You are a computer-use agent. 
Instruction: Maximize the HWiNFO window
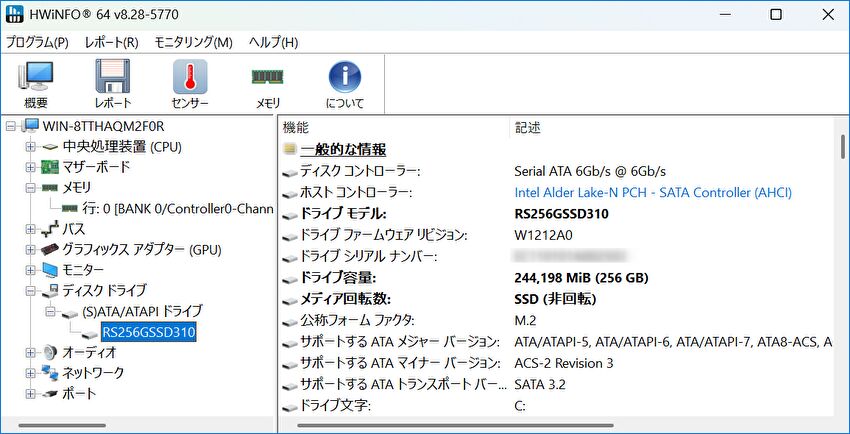(x=776, y=15)
